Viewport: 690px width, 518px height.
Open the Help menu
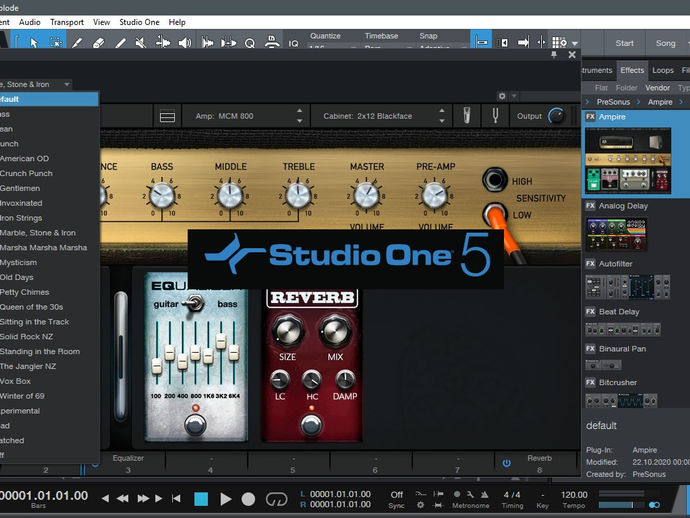click(177, 22)
